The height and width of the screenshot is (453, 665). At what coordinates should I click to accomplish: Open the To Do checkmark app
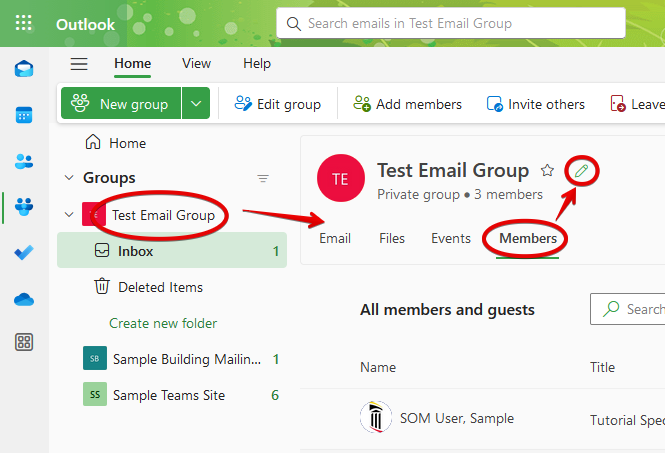click(x=24, y=253)
